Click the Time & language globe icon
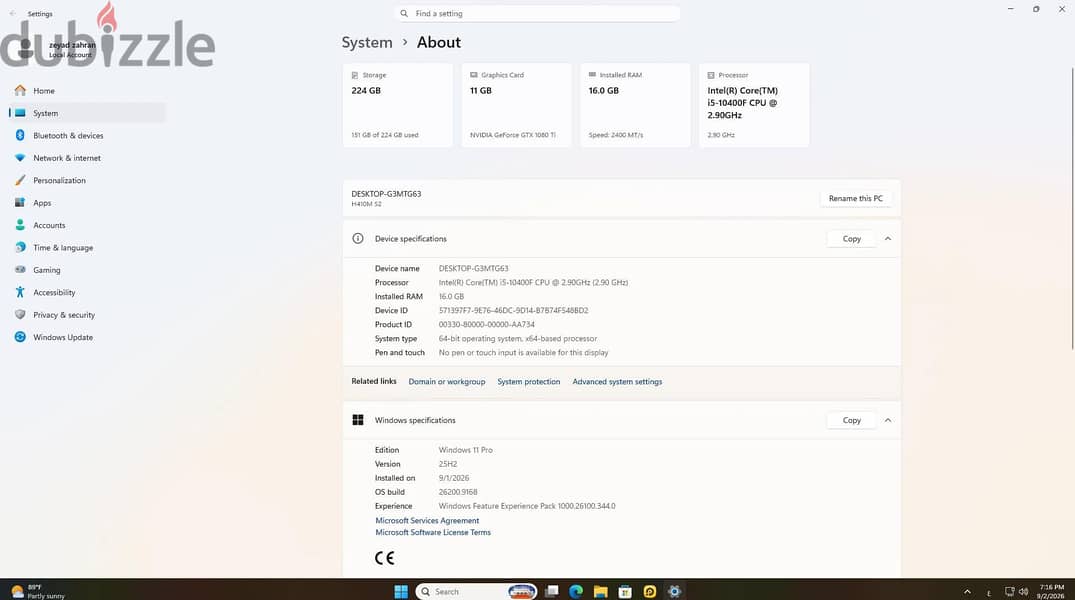The height and width of the screenshot is (600, 1075). 20,248
